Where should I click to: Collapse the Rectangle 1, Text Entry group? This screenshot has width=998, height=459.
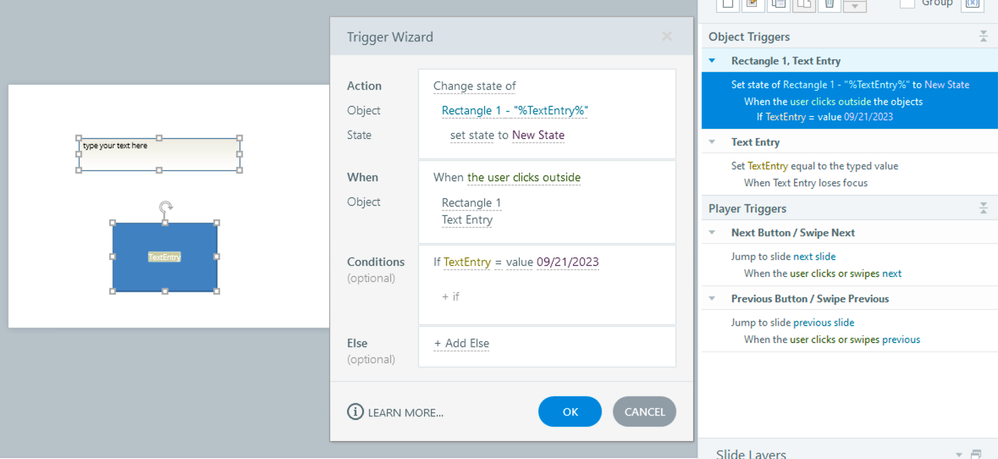pyautogui.click(x=712, y=61)
